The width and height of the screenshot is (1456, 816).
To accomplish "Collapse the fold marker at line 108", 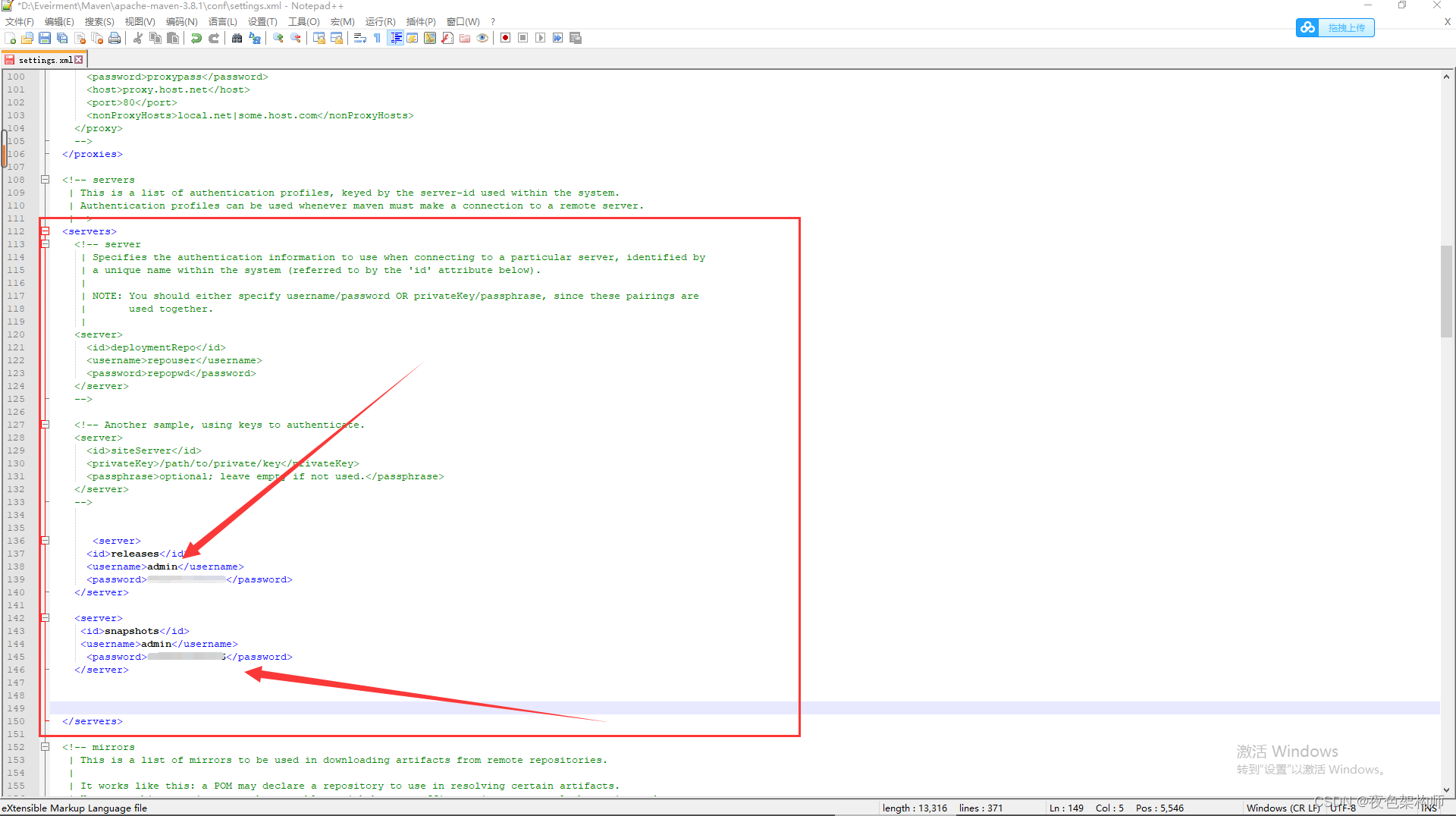I will click(45, 180).
